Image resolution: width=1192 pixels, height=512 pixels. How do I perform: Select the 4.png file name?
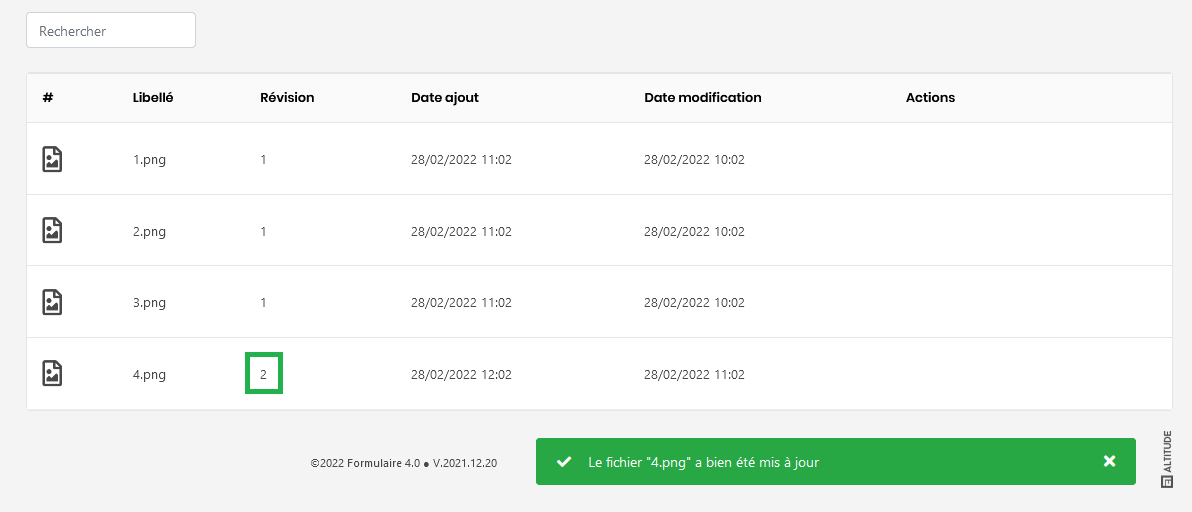[x=149, y=375]
